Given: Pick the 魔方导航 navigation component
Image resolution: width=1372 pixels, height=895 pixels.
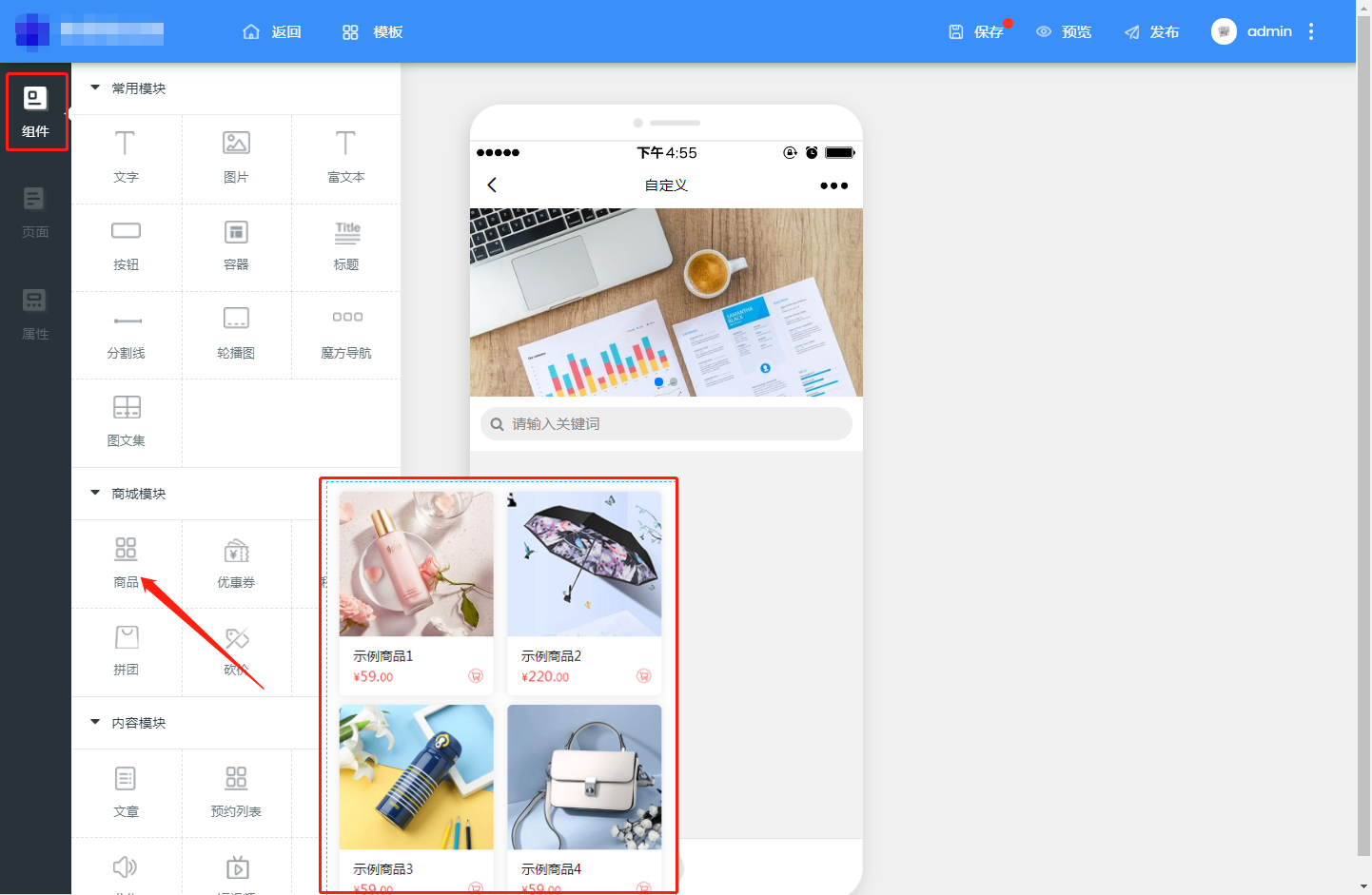Looking at the screenshot, I should tap(346, 334).
